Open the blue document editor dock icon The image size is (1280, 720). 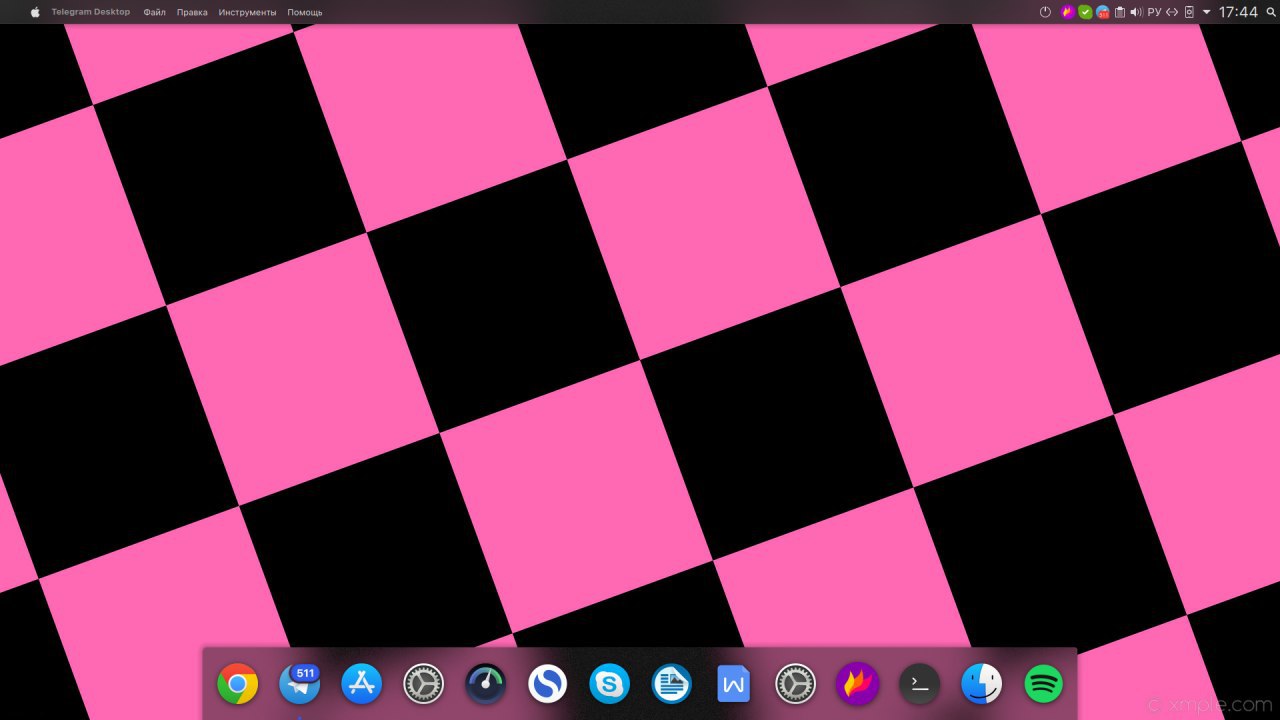coord(672,684)
